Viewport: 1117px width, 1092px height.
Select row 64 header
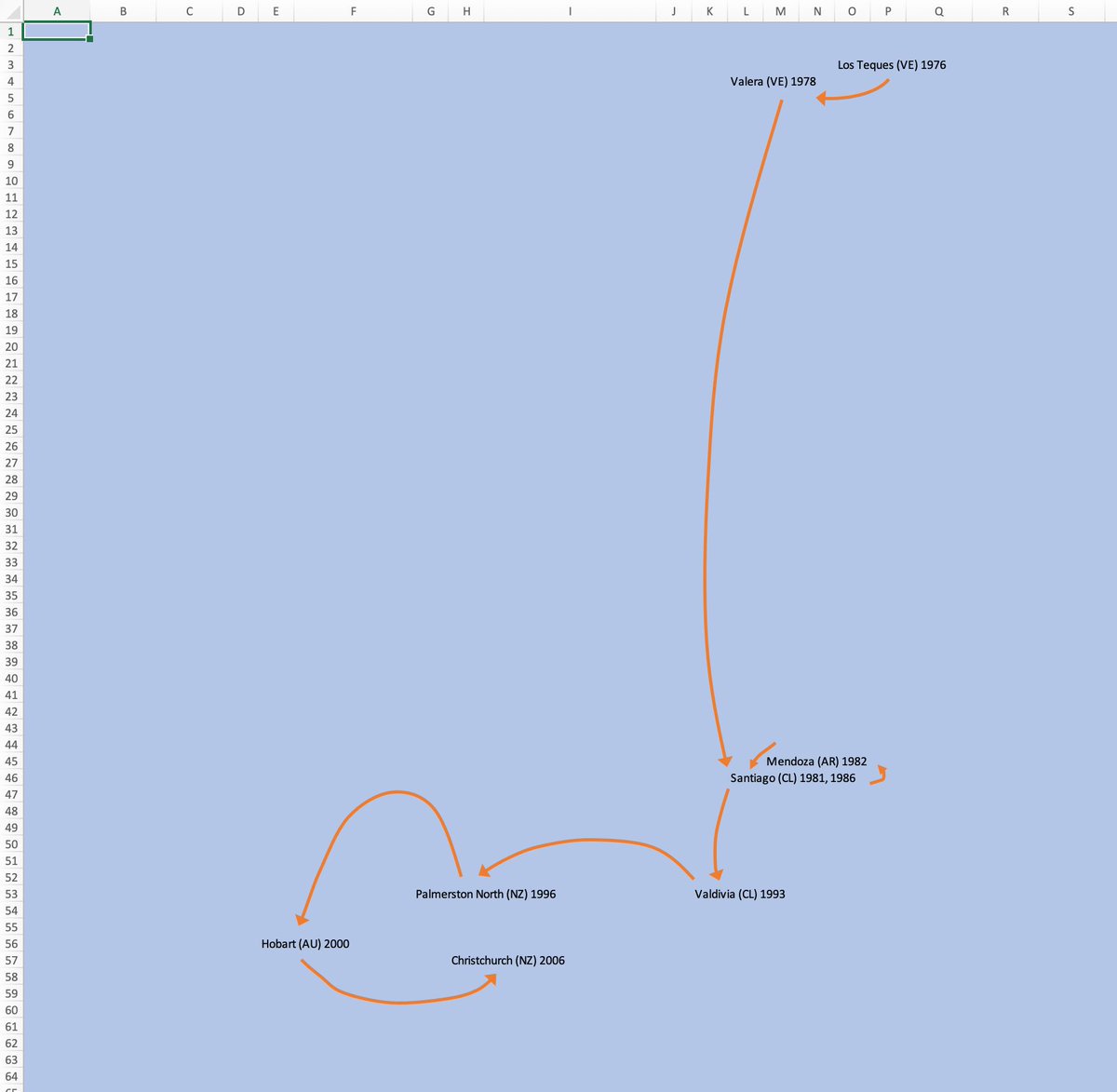click(x=11, y=1076)
